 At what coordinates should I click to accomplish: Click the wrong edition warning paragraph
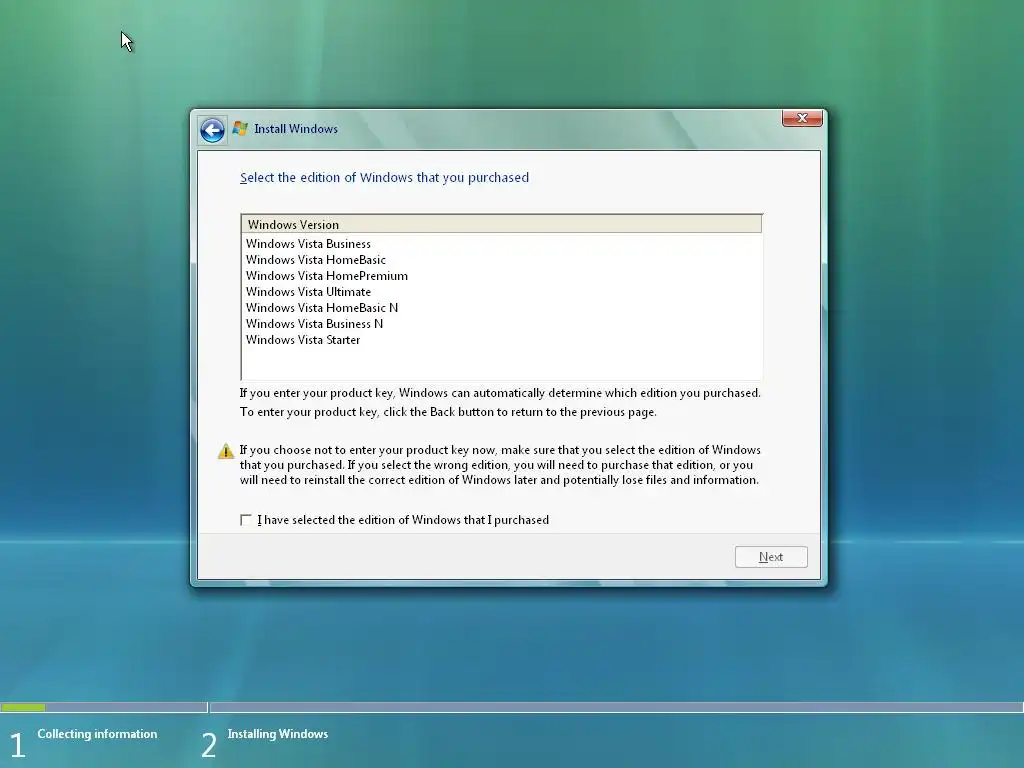(x=500, y=465)
